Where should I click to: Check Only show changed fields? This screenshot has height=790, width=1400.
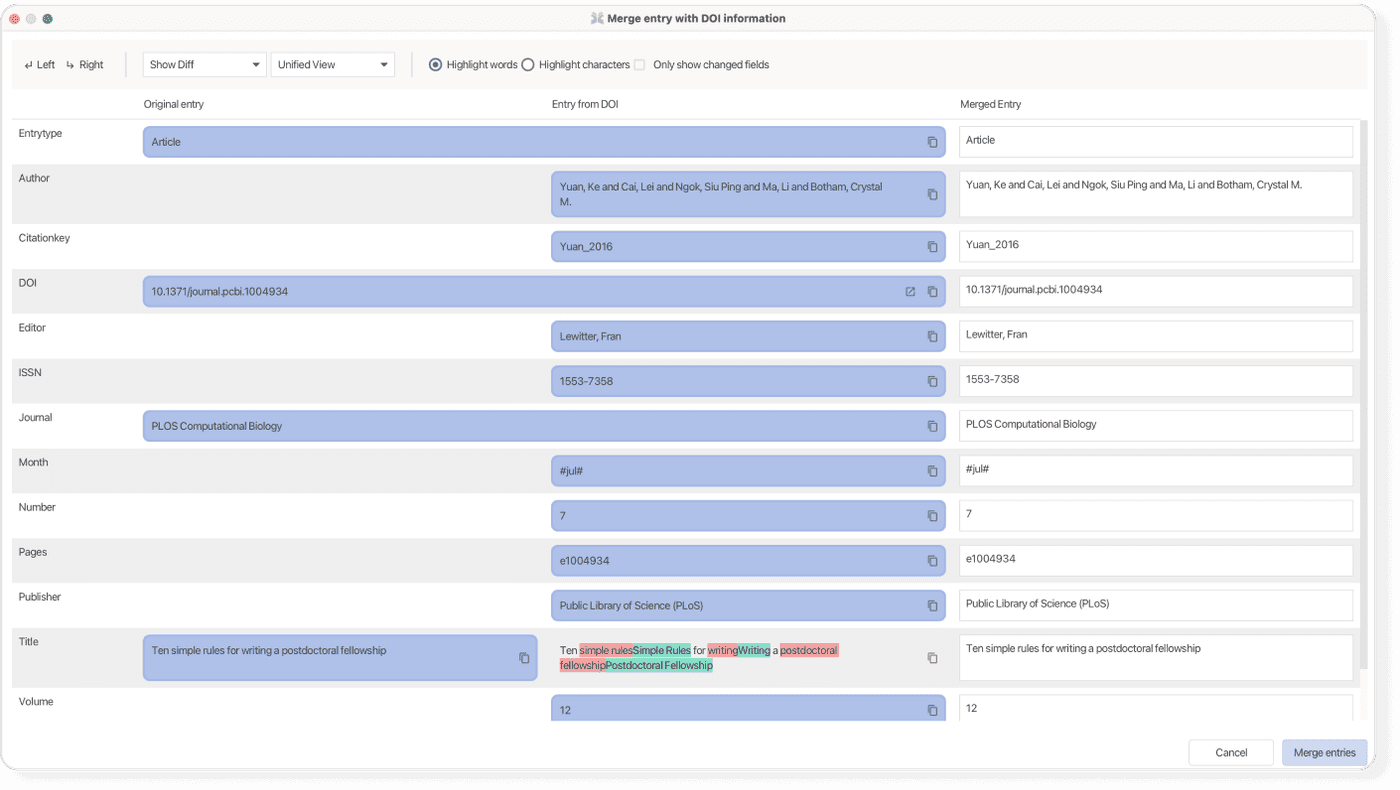[641, 64]
